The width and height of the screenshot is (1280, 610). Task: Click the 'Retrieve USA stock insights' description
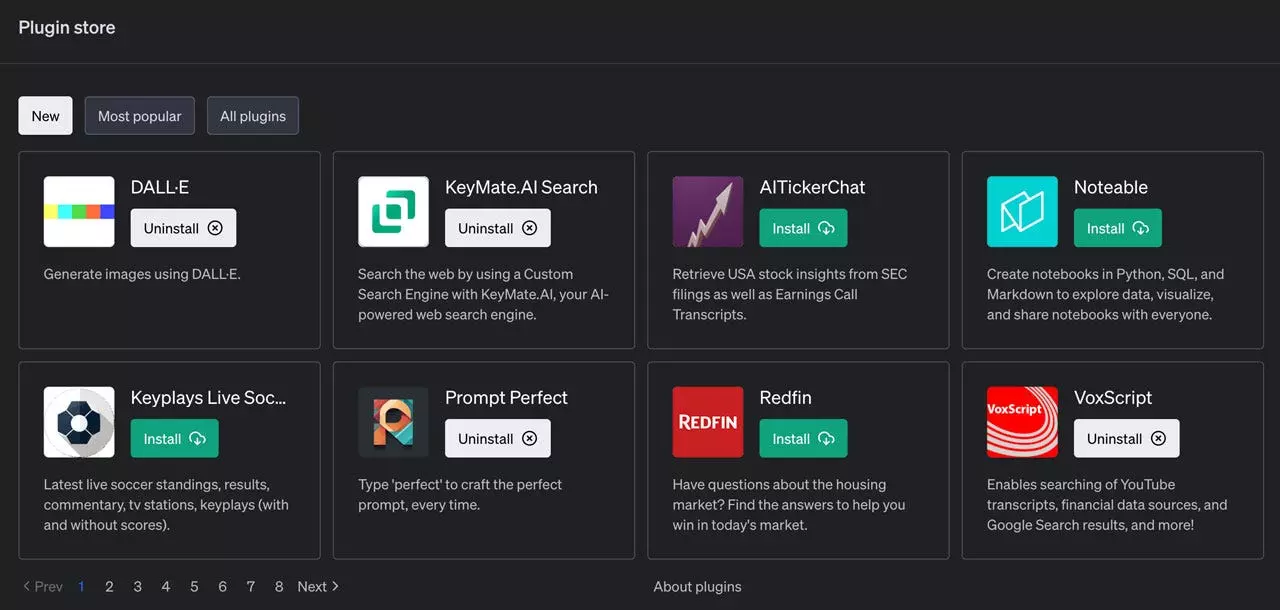(790, 294)
